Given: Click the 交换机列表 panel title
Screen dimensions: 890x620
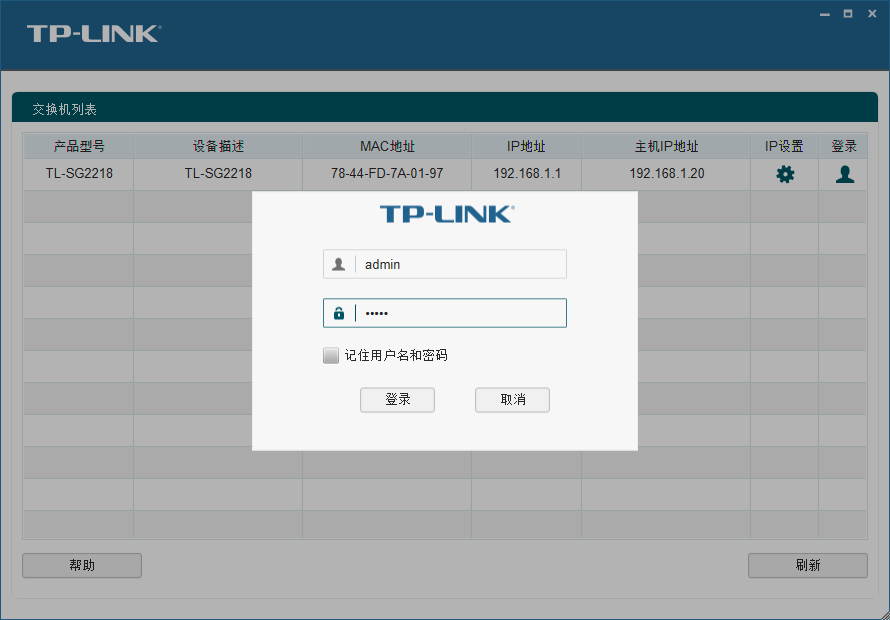Looking at the screenshot, I should pyautogui.click(x=64, y=110).
